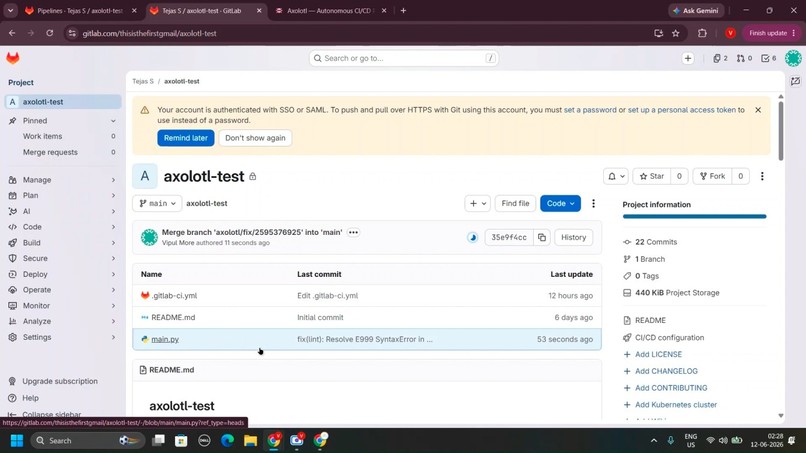
Task: Switch to Pipelines browser tab
Action: pos(81,10)
